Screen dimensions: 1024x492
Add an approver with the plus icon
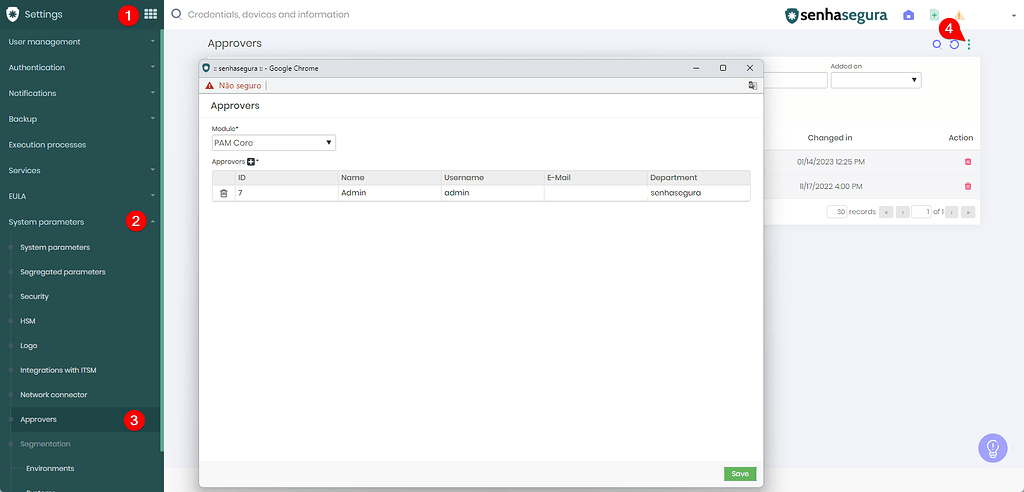tap(251, 161)
